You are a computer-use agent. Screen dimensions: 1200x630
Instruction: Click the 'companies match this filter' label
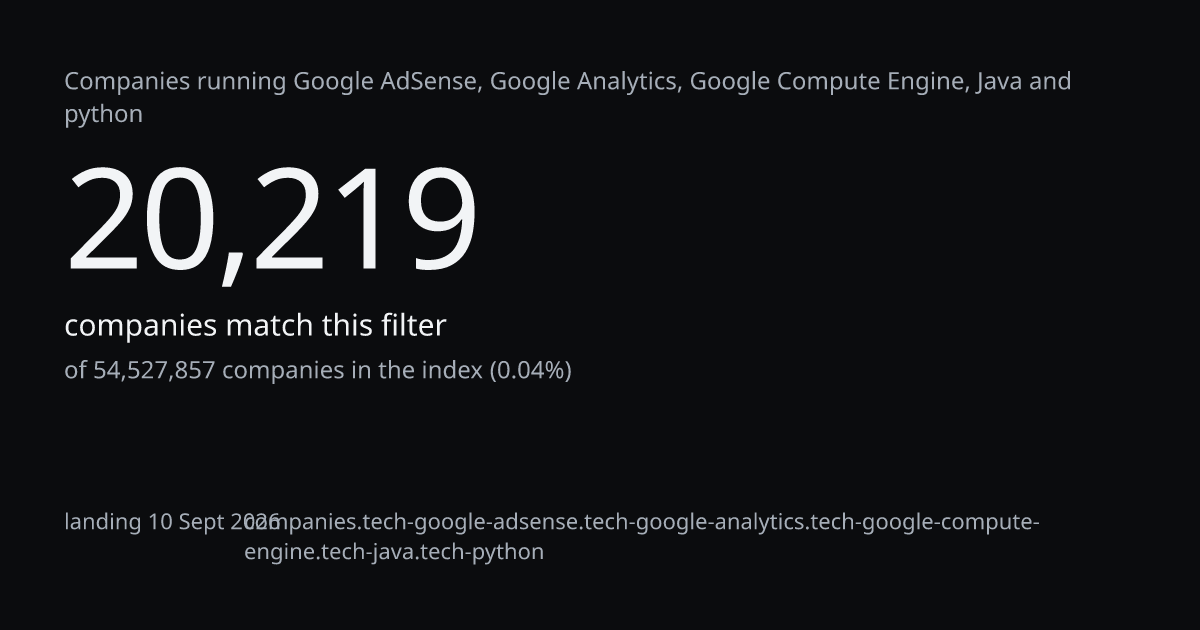click(255, 326)
